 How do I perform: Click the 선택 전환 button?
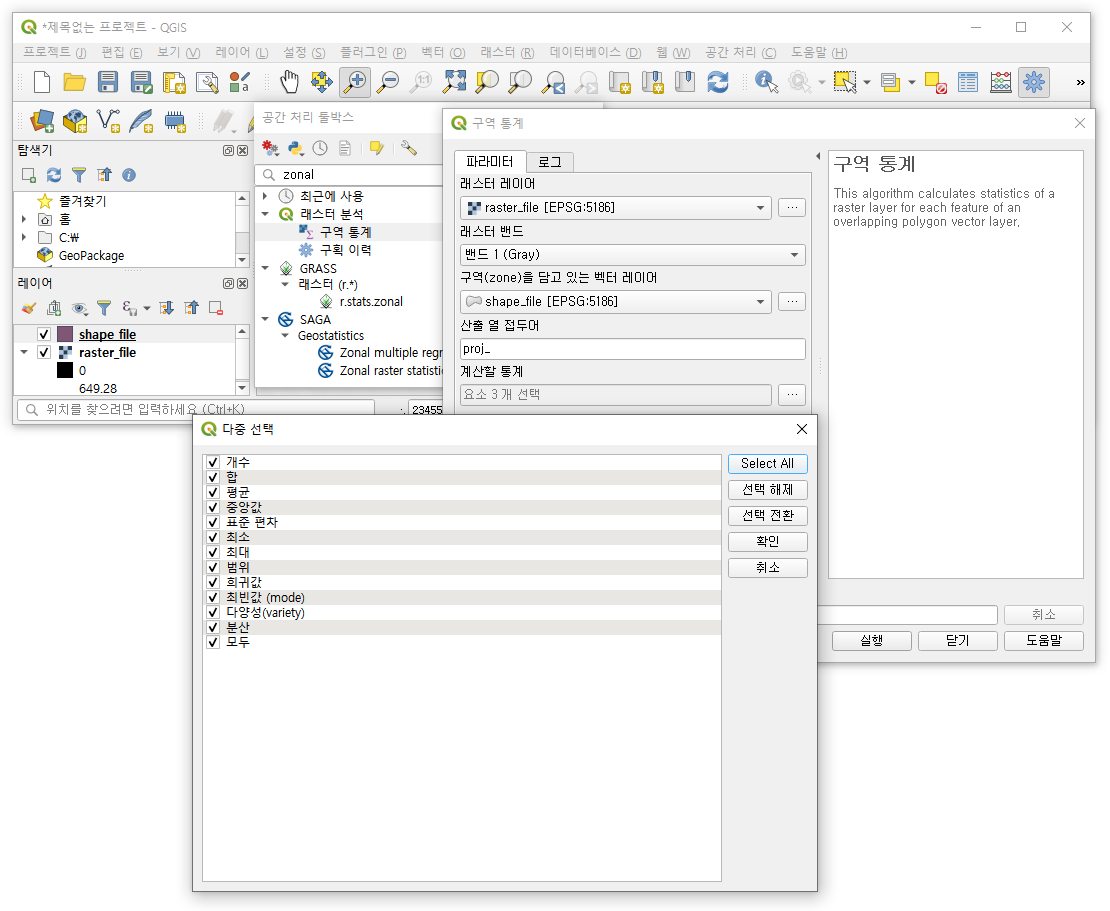pyautogui.click(x=767, y=516)
